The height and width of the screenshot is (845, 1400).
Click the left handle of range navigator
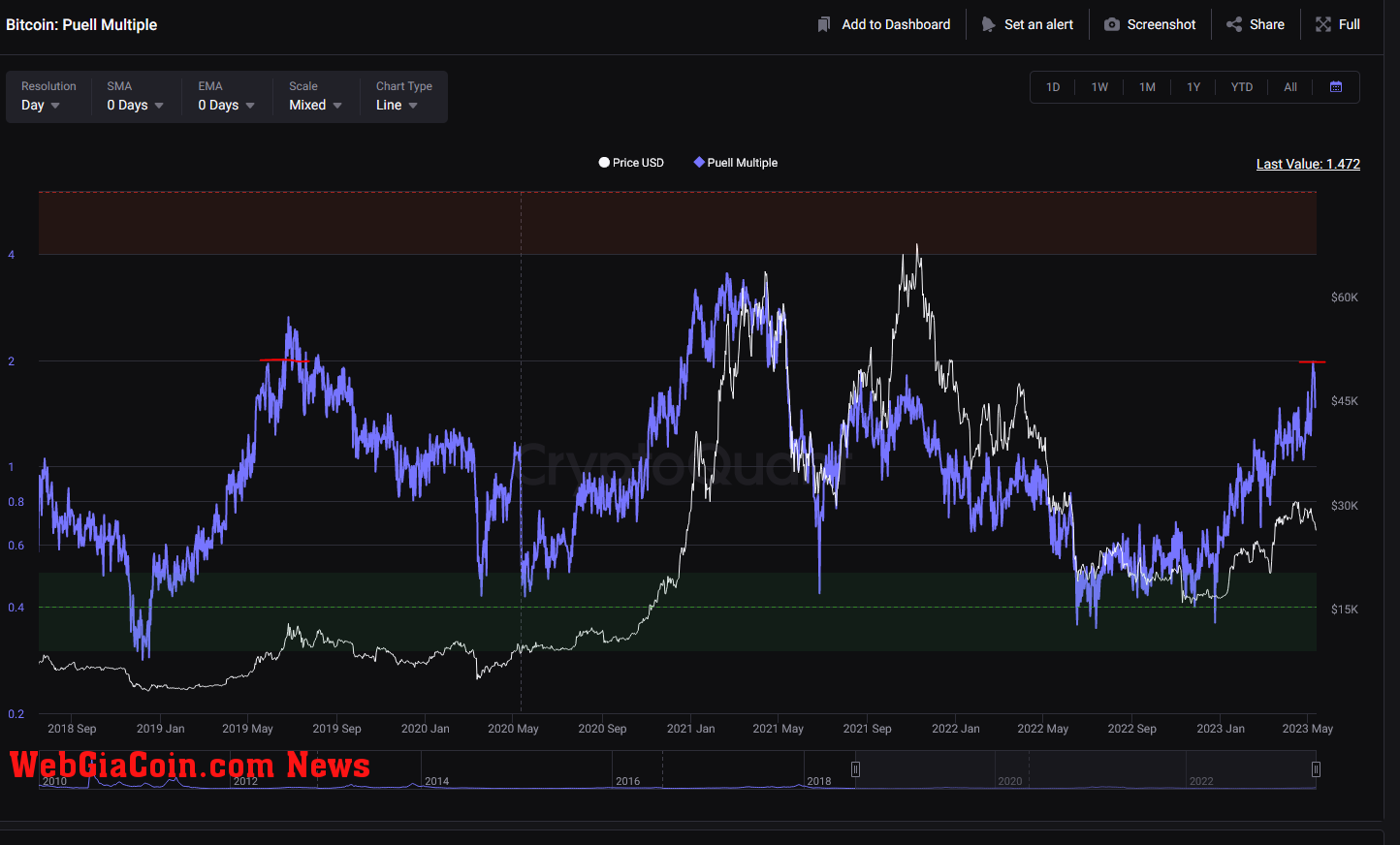tap(855, 769)
